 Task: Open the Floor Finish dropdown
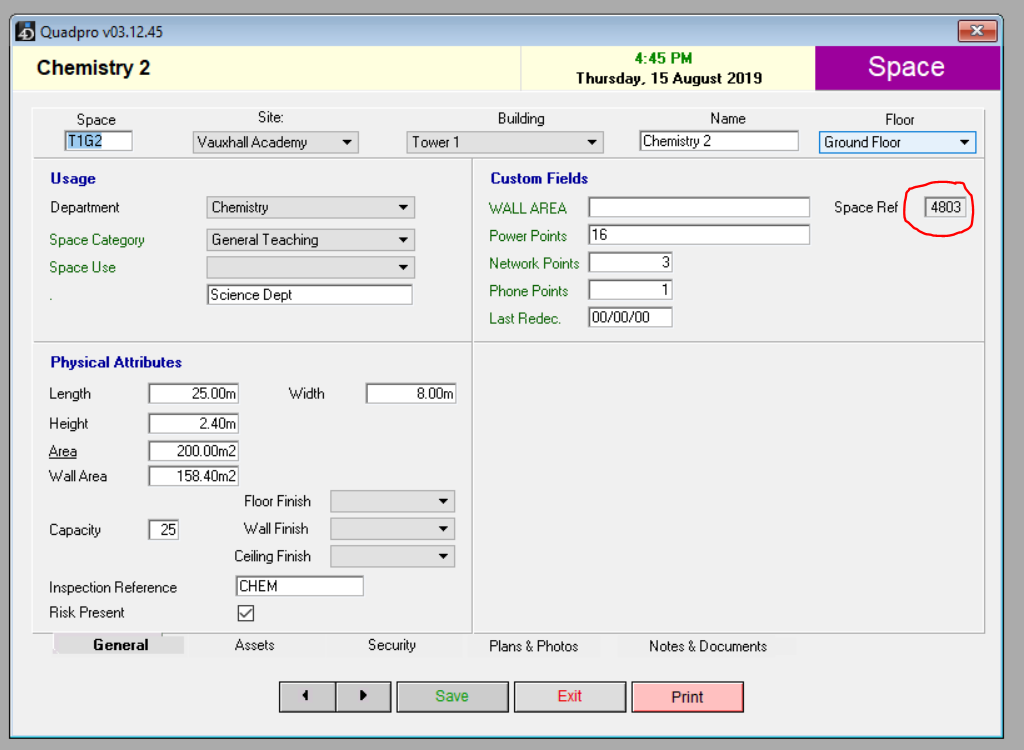(x=392, y=501)
